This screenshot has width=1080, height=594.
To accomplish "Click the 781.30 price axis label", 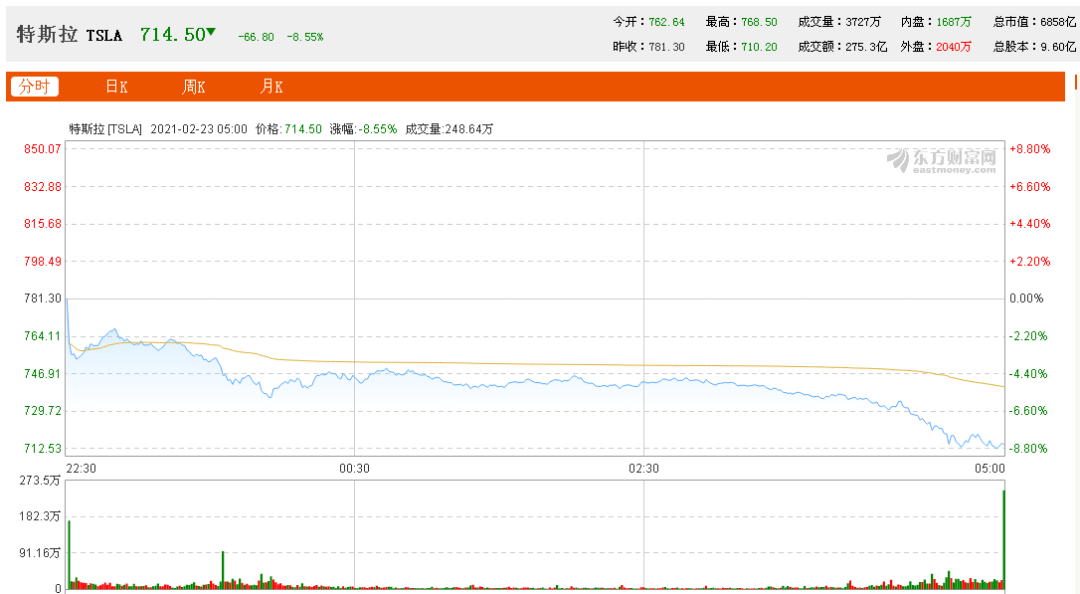I will [x=43, y=298].
